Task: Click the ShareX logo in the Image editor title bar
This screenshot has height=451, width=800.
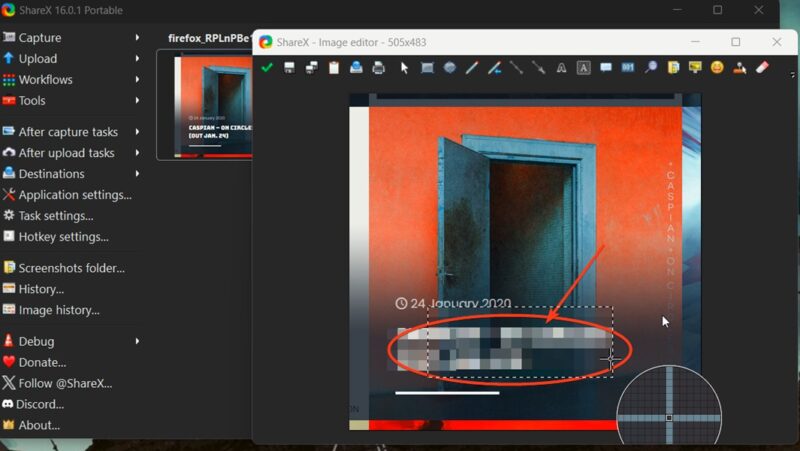Action: coord(265,42)
